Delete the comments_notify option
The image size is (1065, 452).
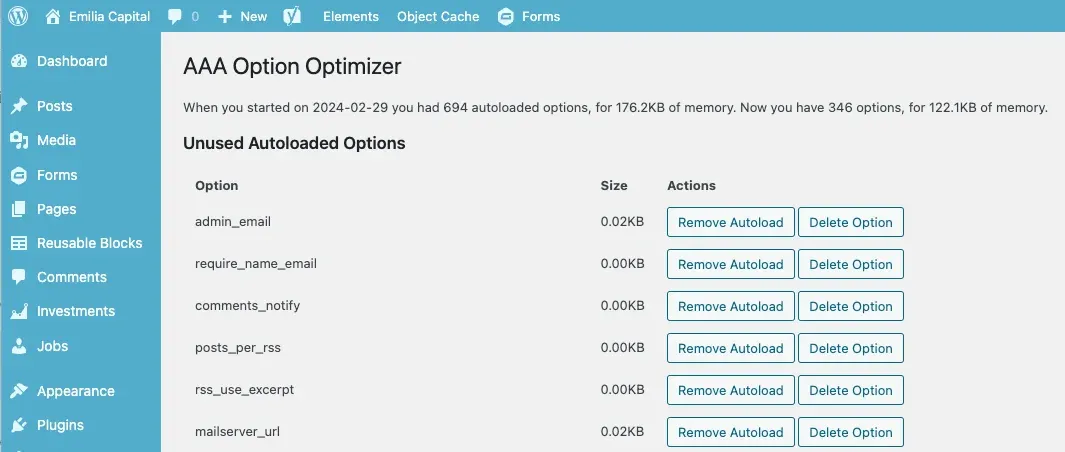850,307
